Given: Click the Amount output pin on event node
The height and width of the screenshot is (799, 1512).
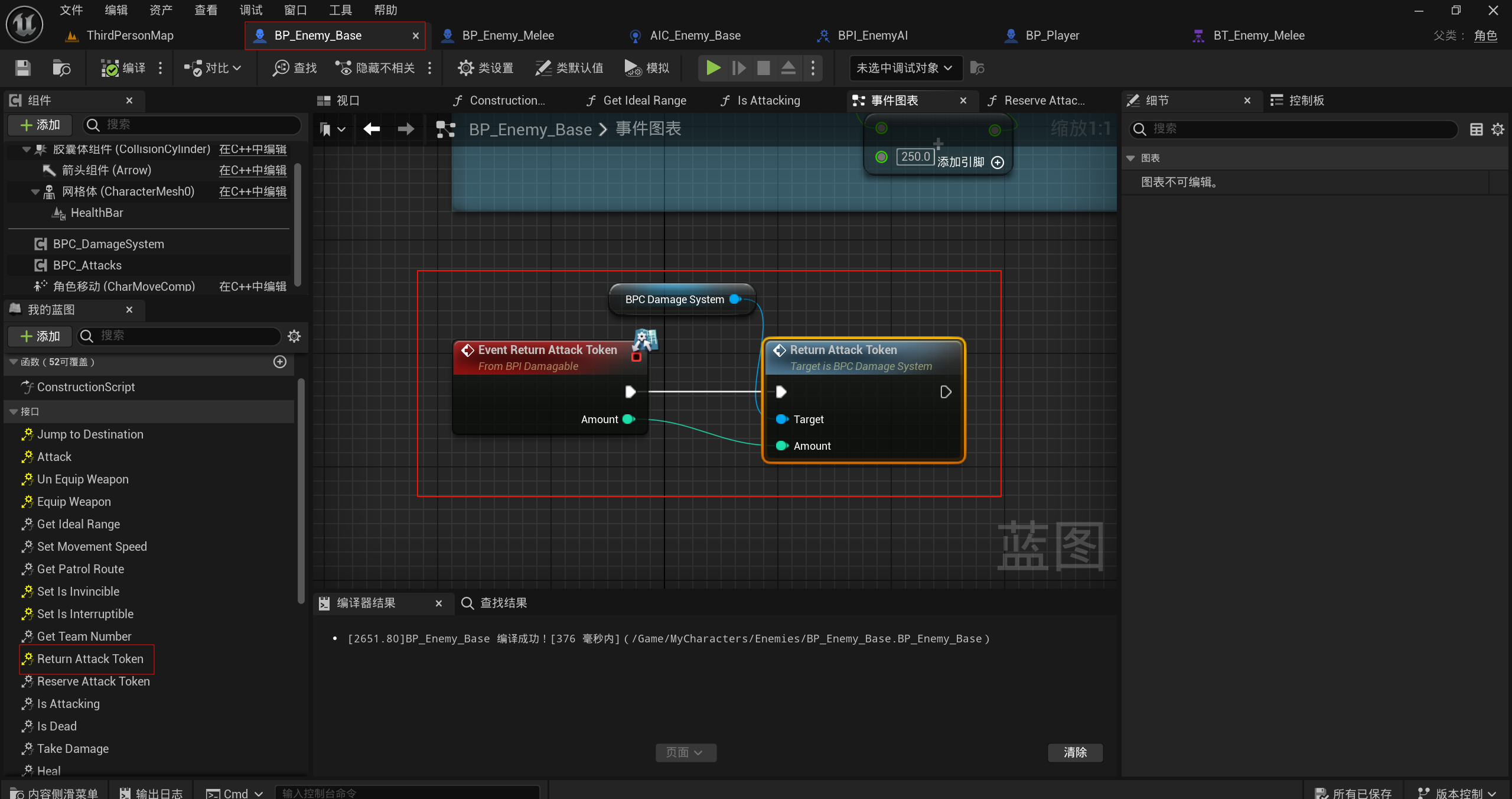Looking at the screenshot, I should pyautogui.click(x=628, y=419).
